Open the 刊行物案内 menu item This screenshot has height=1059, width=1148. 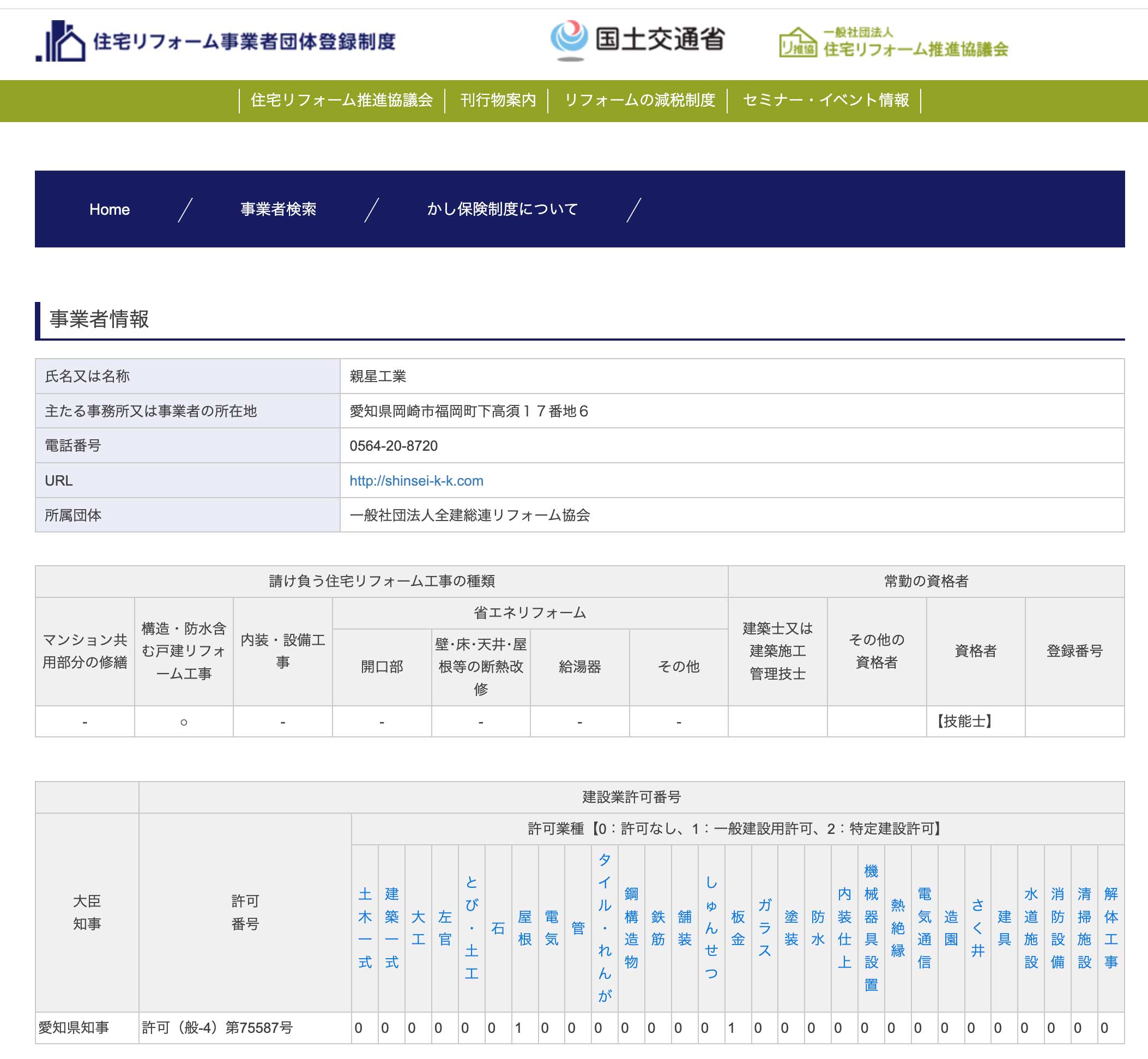pos(498,100)
